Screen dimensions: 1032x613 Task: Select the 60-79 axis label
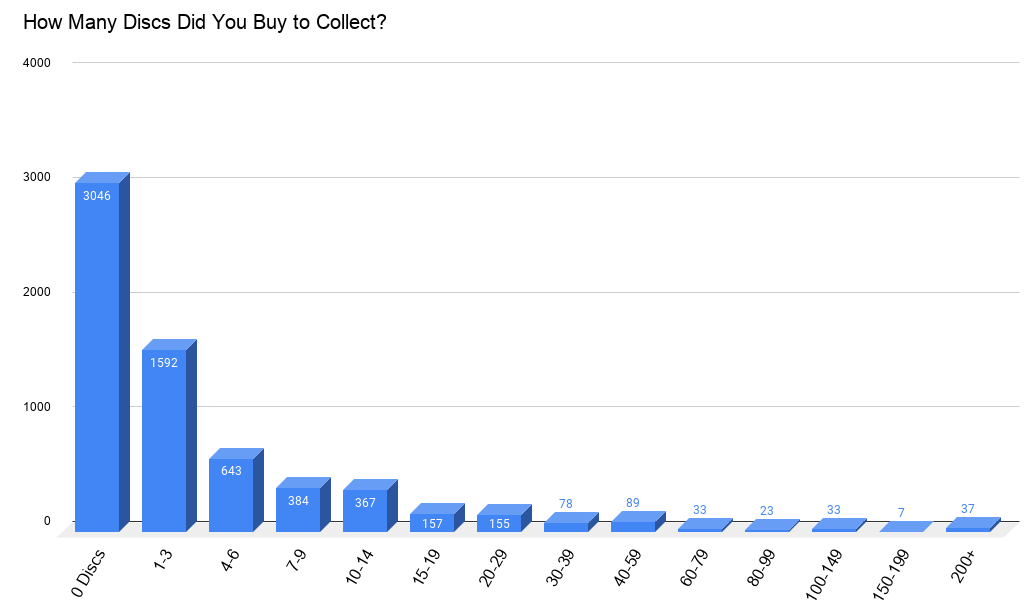pyautogui.click(x=694, y=568)
